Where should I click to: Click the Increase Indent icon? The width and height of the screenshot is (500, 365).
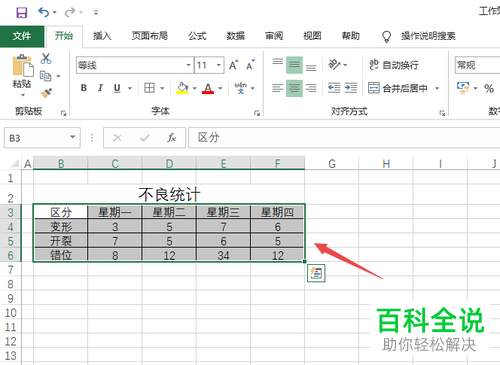pyautogui.click(x=351, y=88)
